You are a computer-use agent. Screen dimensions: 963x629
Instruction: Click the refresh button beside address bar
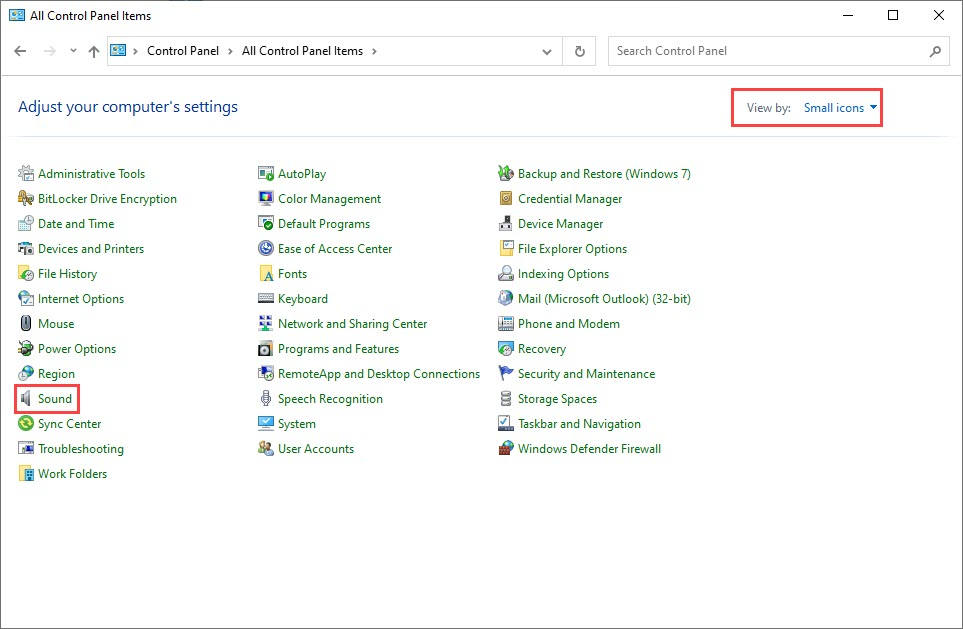[x=579, y=51]
